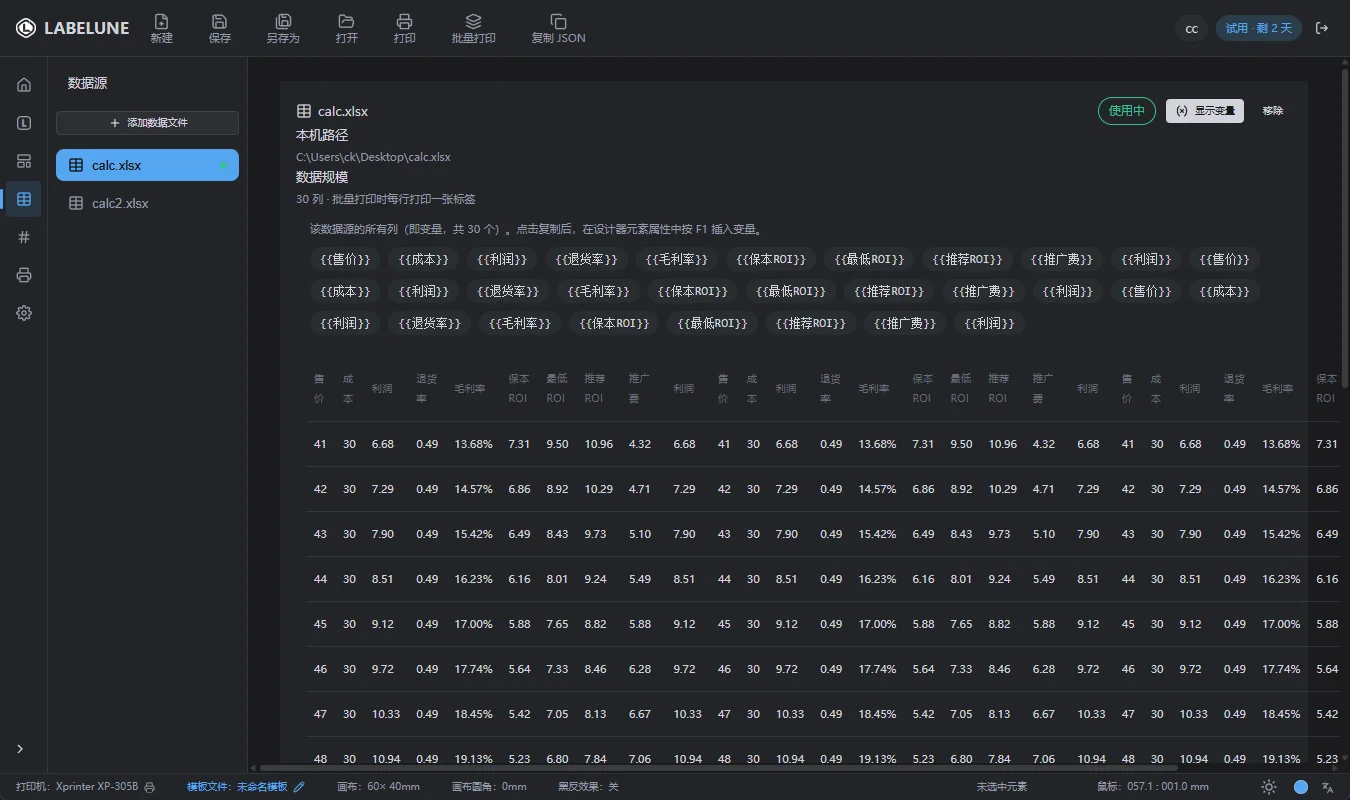Viewport: 1350px width, 800px height.
Task: Click the pencil icon next to 未命名模板
Action: (298, 787)
